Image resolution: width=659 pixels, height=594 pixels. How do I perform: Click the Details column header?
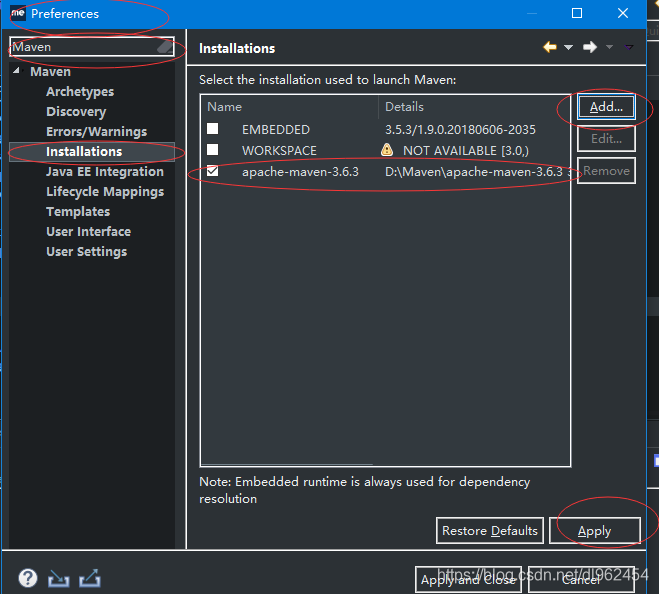(x=474, y=107)
